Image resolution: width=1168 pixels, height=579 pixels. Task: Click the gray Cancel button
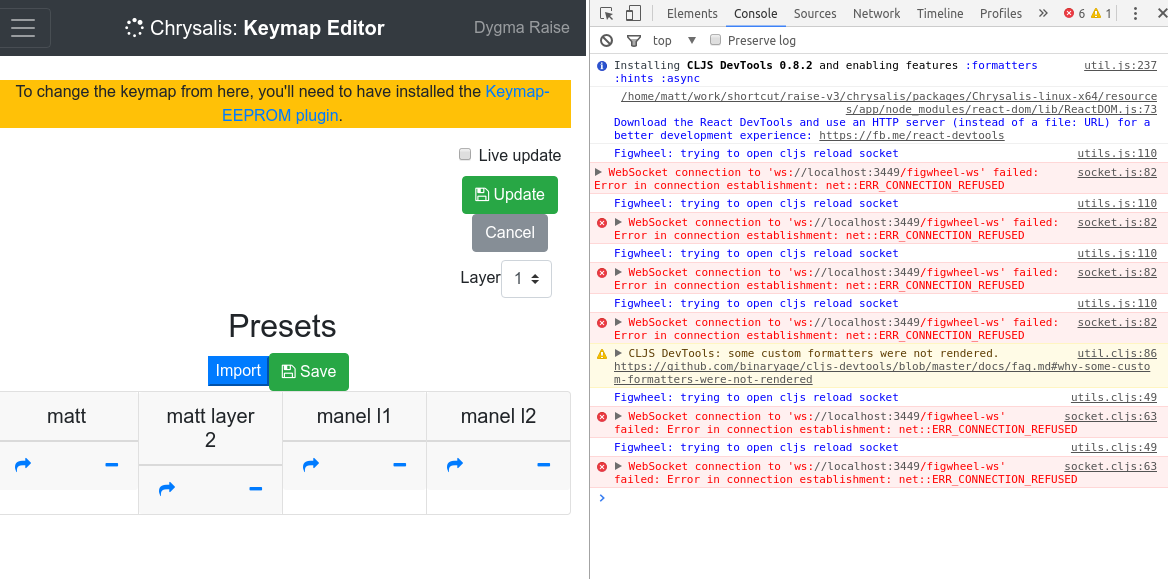click(510, 232)
